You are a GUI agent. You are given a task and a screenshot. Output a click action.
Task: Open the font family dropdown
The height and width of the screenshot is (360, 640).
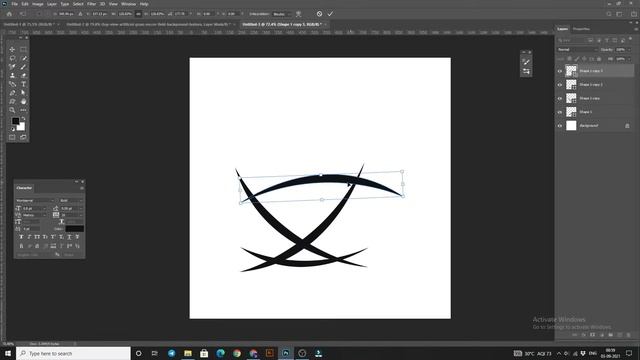click(35, 200)
